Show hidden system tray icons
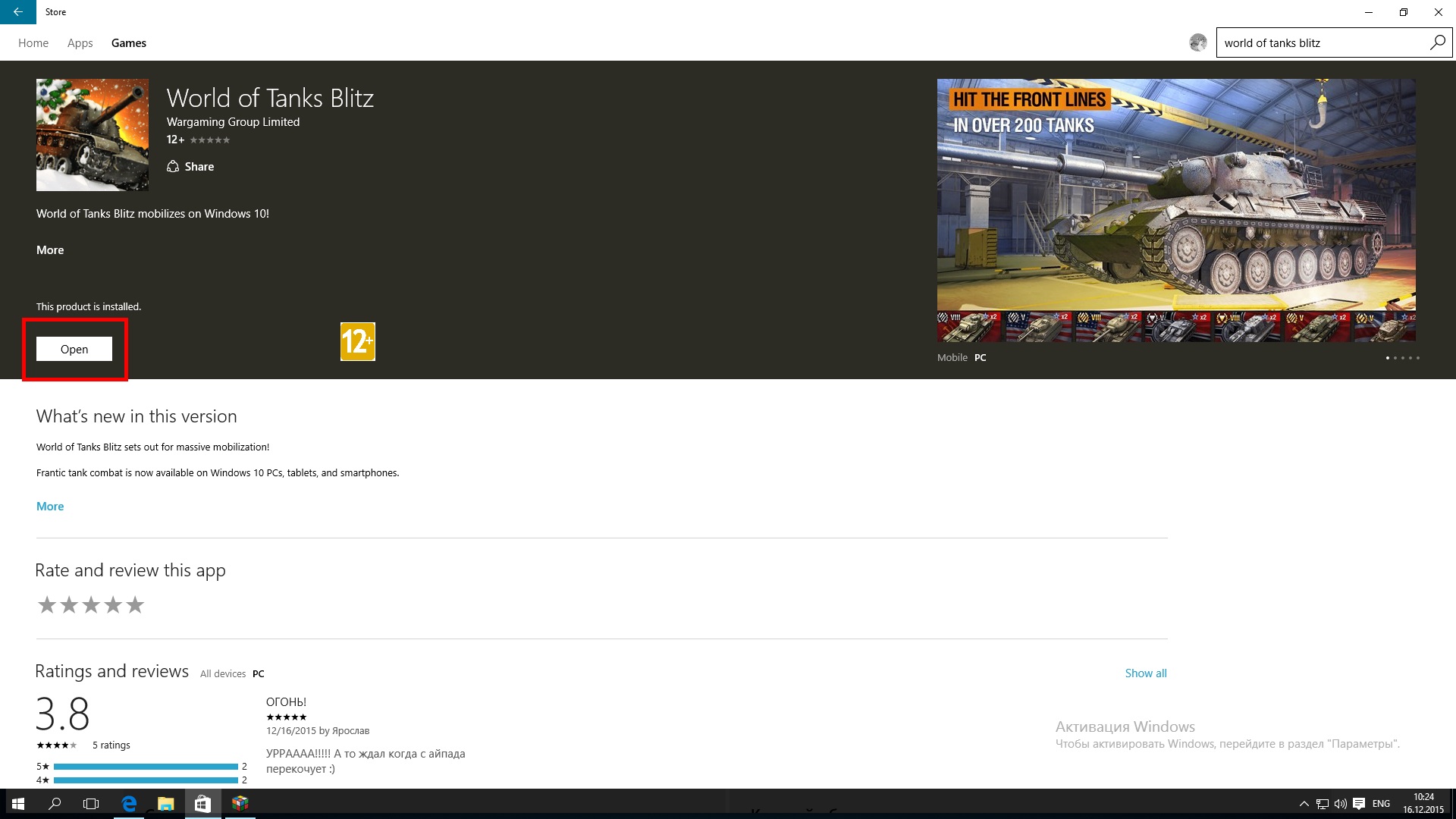The height and width of the screenshot is (819, 1456). tap(1304, 804)
